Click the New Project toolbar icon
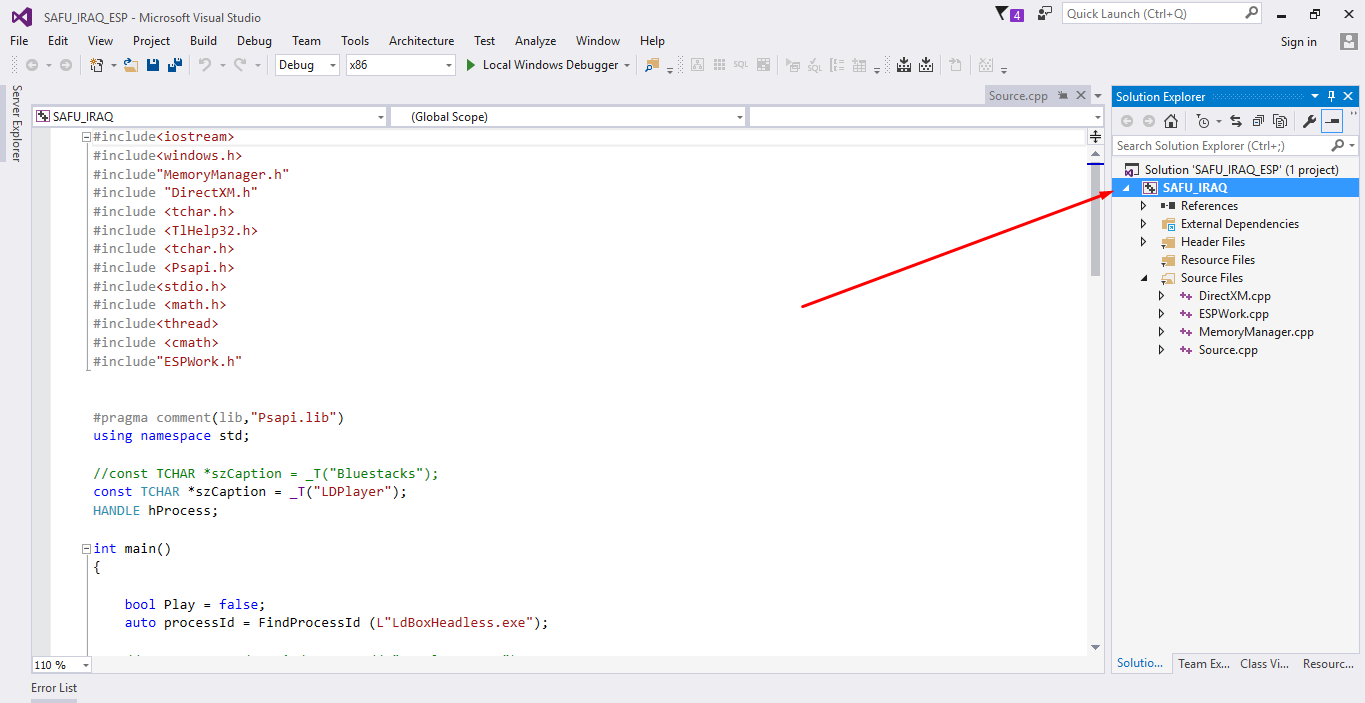 [x=97, y=65]
